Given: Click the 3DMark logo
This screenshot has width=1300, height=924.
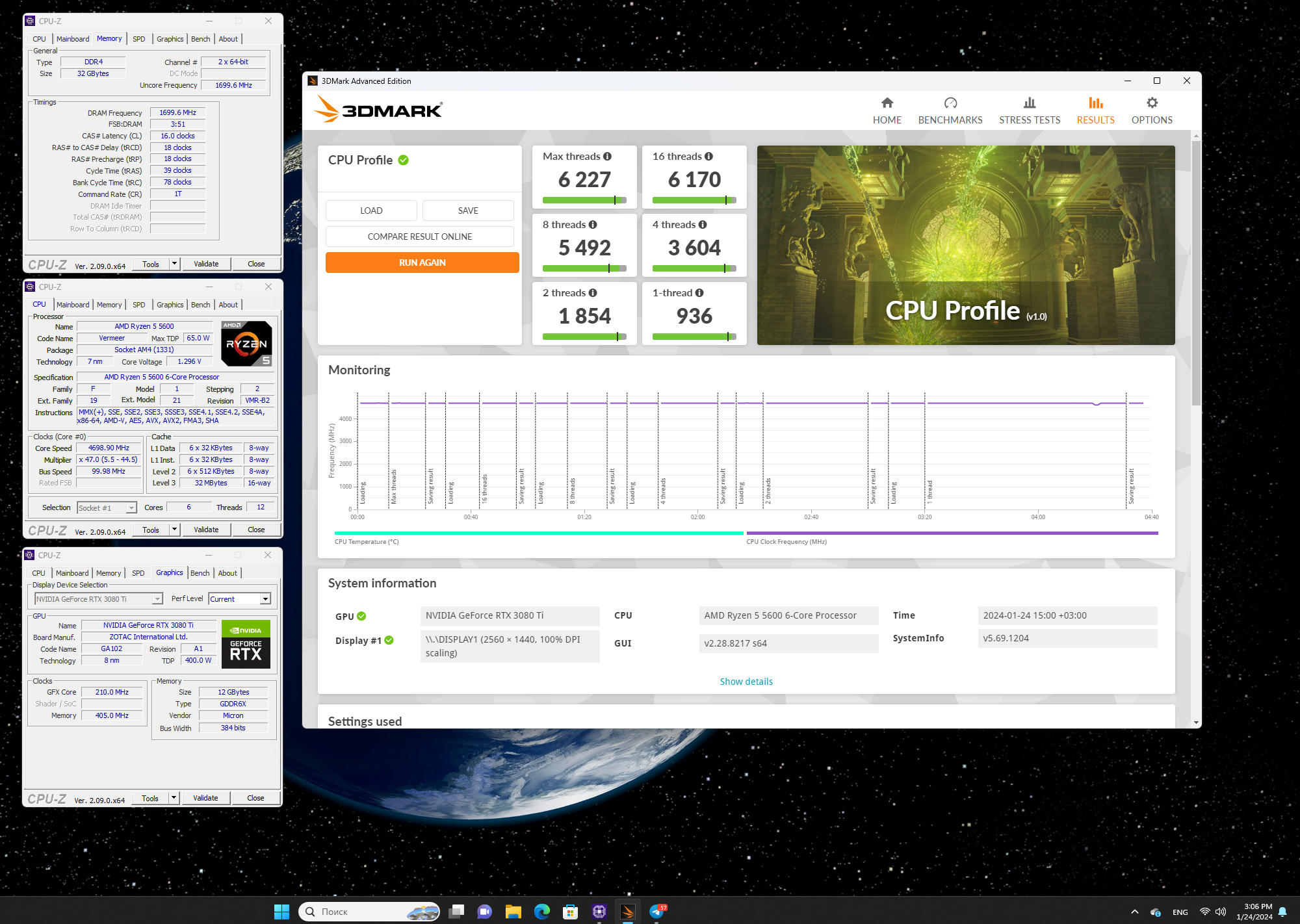Looking at the screenshot, I should pyautogui.click(x=378, y=109).
